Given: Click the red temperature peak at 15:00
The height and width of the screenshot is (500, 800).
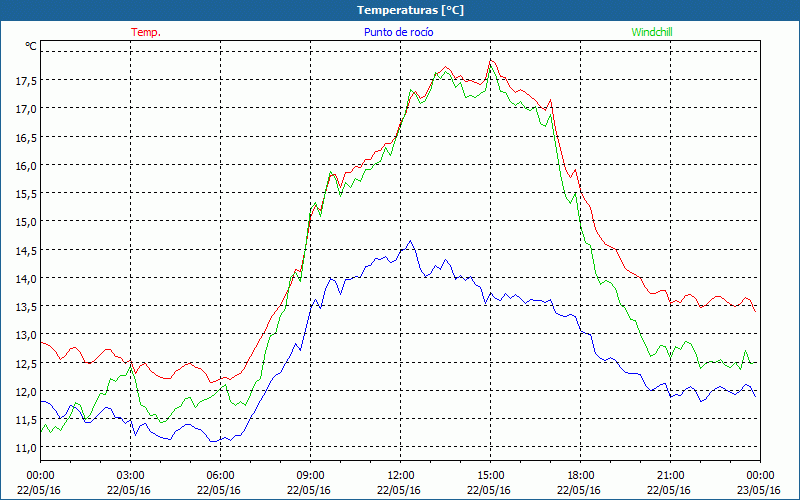Looking at the screenshot, I should (490, 61).
